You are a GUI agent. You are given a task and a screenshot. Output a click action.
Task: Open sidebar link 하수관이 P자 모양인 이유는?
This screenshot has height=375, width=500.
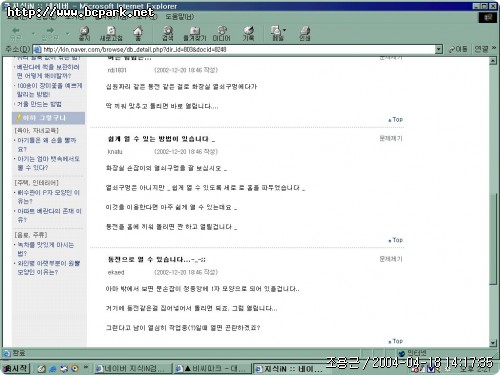coord(48,197)
